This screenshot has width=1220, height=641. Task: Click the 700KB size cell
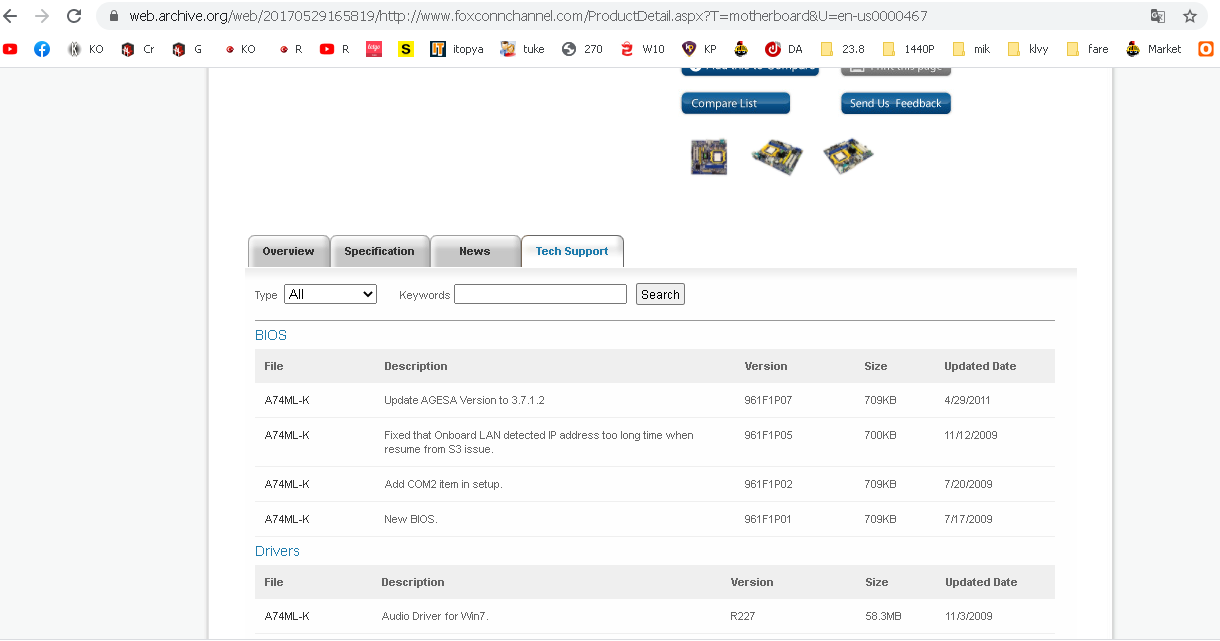pyautogui.click(x=880, y=435)
